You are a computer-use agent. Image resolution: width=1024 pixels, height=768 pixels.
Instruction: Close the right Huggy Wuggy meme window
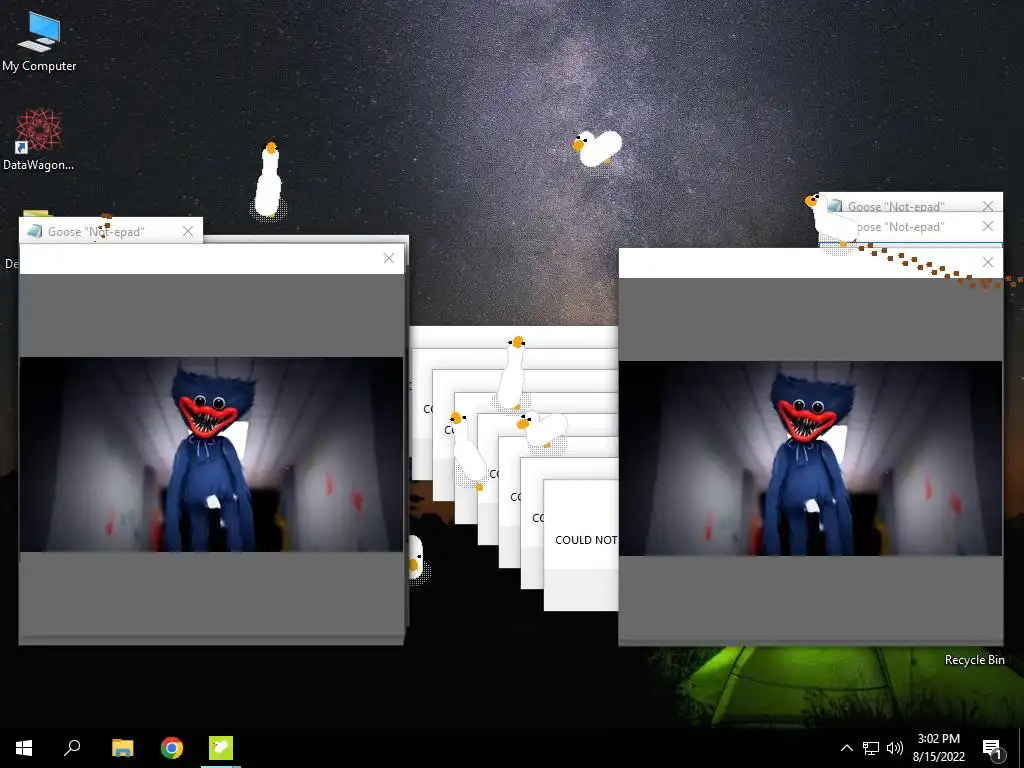pyautogui.click(x=987, y=262)
